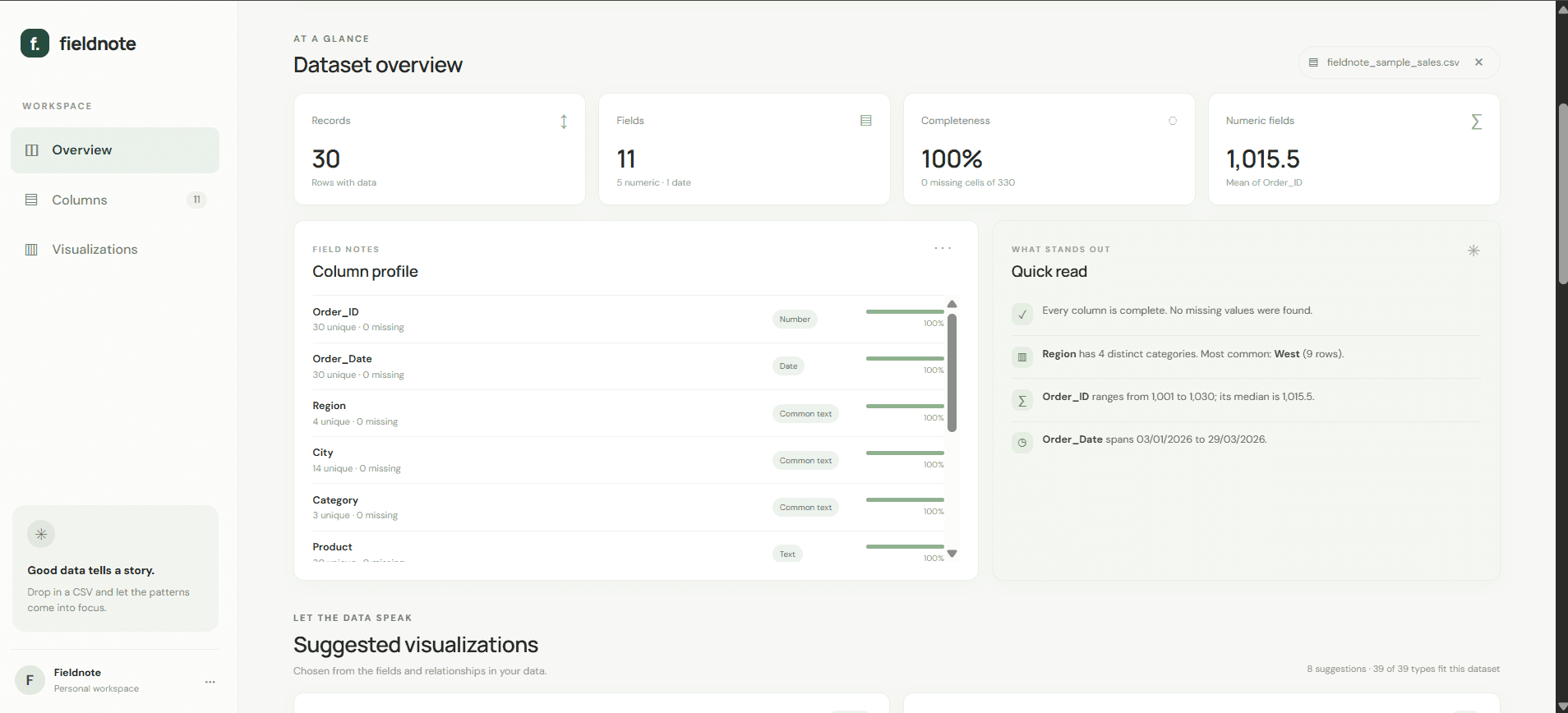The width and height of the screenshot is (1568, 713).
Task: Click the Column profile scrollbar thumb
Action: [952, 372]
